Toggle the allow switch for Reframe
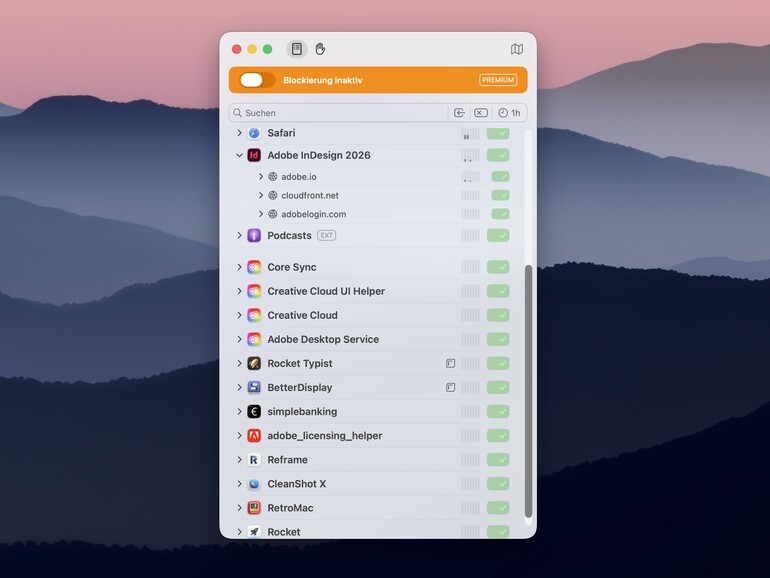This screenshot has width=770, height=578. (x=498, y=460)
